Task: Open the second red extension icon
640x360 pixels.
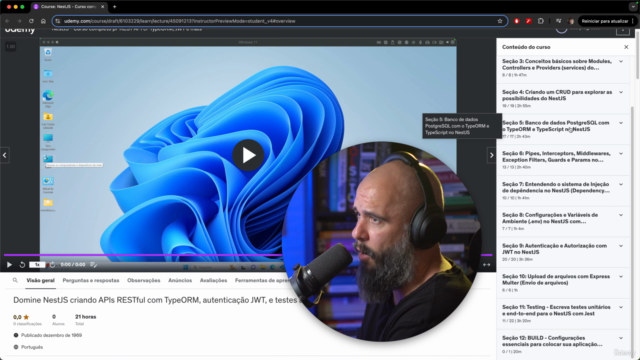Action: click(529, 21)
